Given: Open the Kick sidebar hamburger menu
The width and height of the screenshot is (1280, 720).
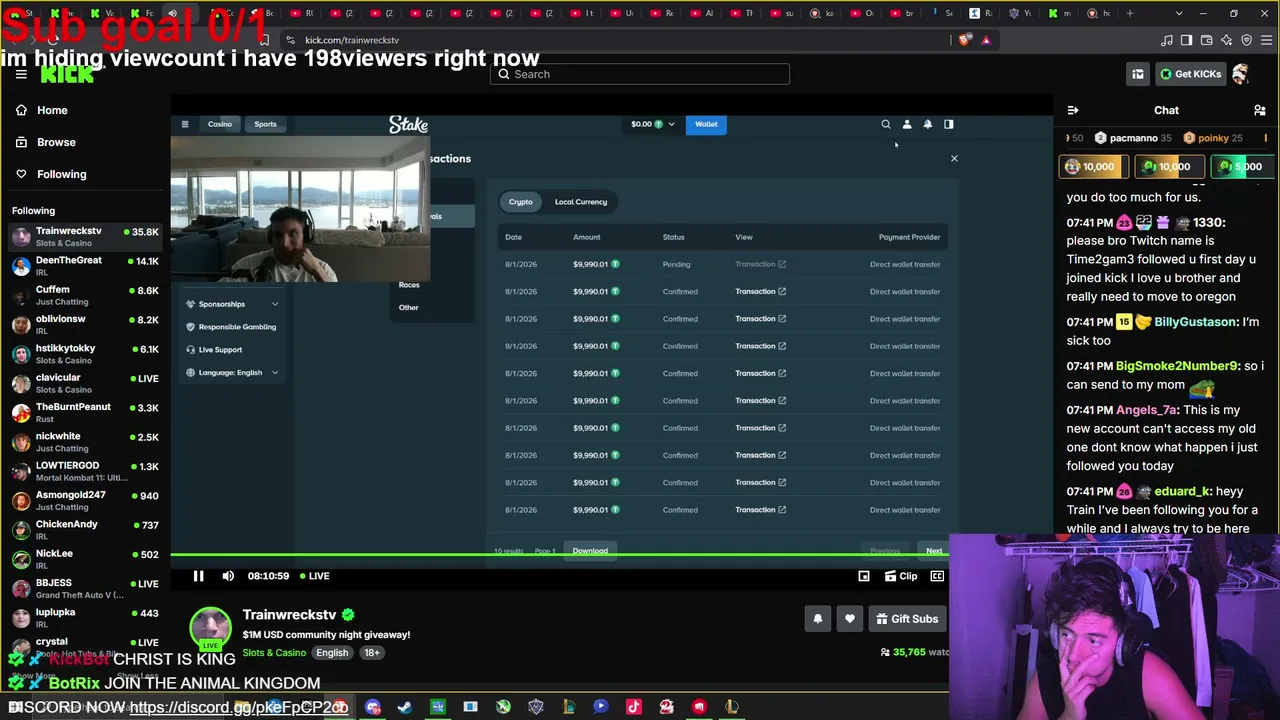Looking at the screenshot, I should click(x=21, y=74).
